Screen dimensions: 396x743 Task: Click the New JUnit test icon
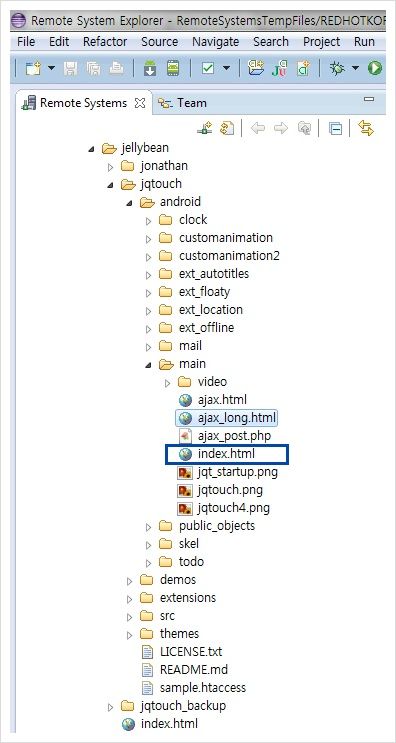tap(279, 69)
